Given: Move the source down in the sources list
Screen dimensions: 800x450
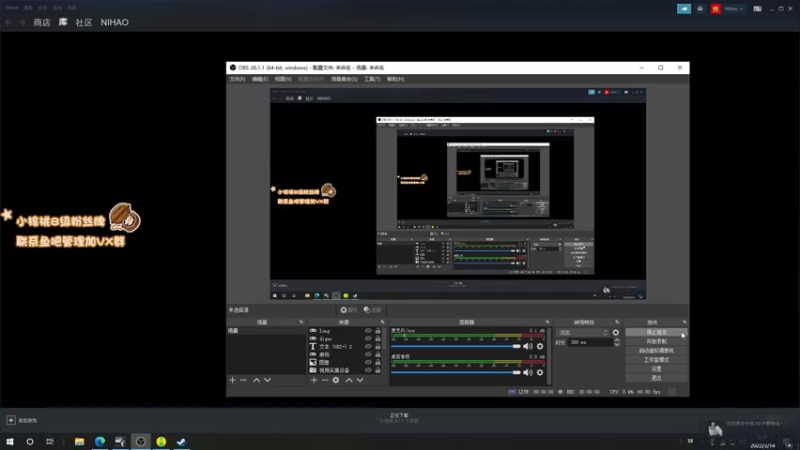Looking at the screenshot, I should [x=360, y=380].
